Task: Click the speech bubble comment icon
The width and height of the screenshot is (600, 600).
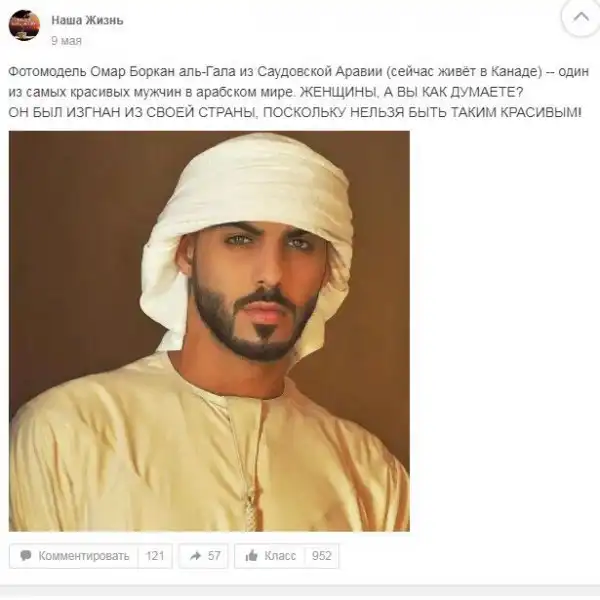Action: 25,556
